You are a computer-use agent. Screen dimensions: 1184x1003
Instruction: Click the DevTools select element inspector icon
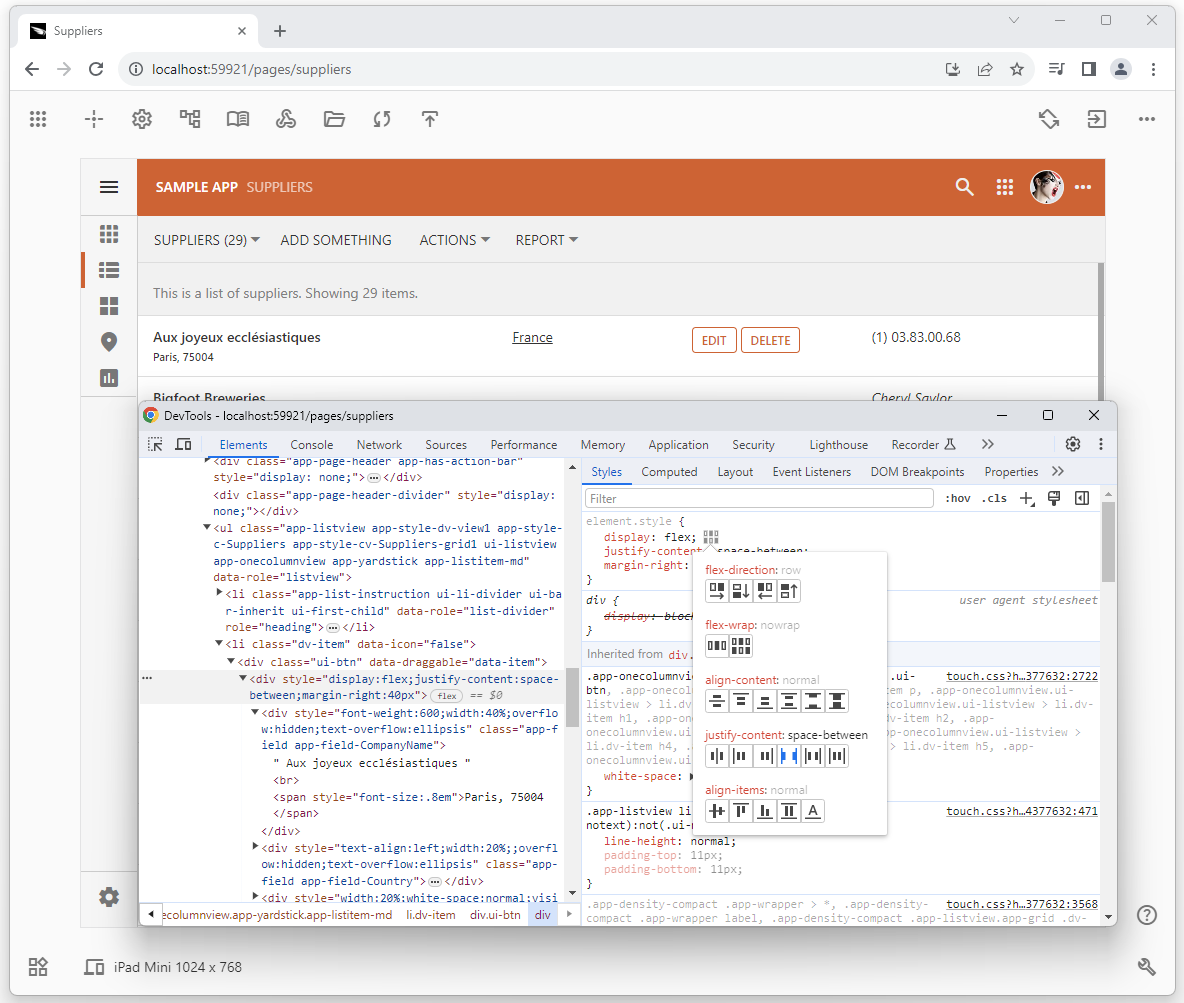pos(156,444)
